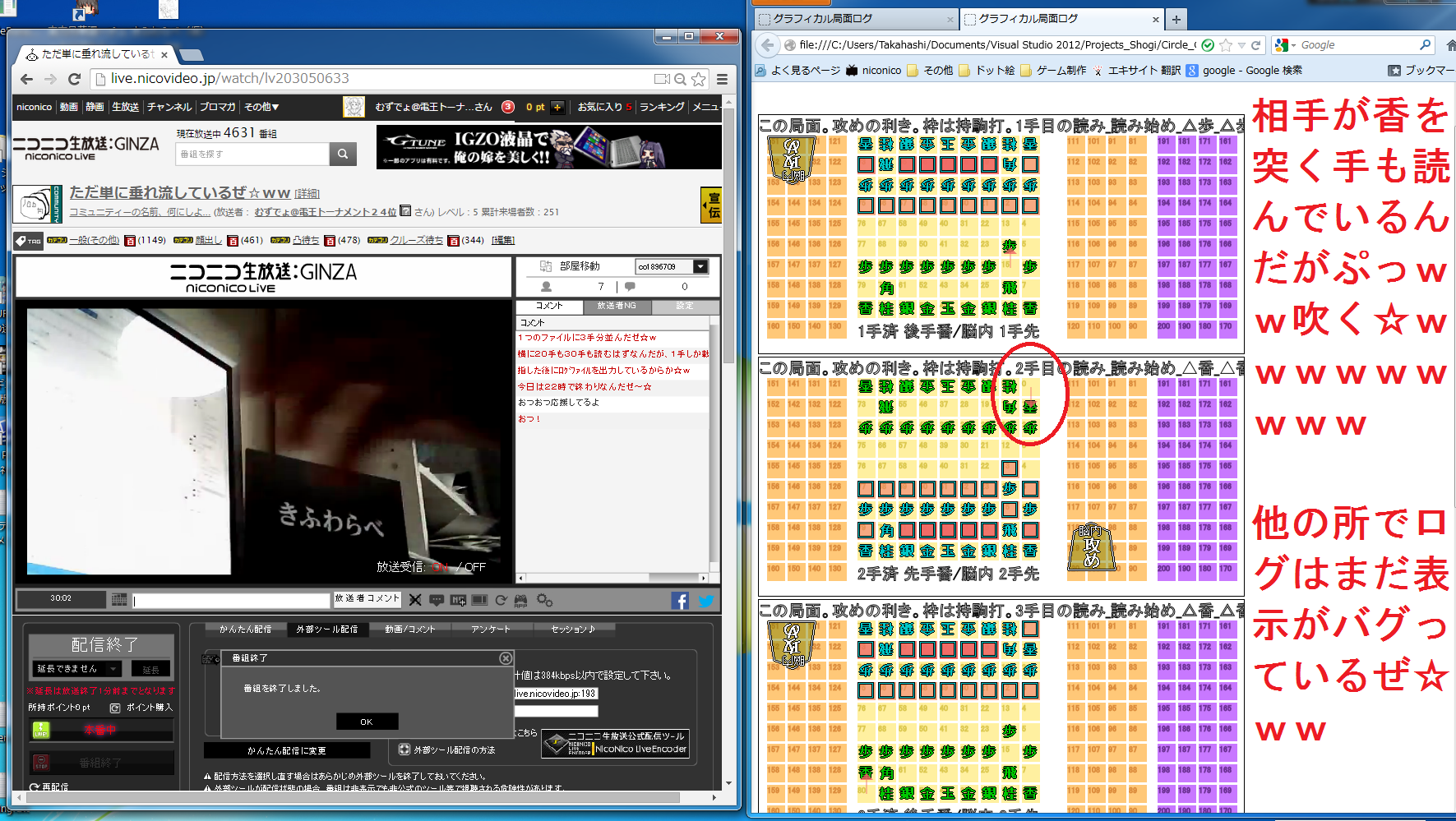Click the yellow plus icon next to 0 pt
This screenshot has height=821, width=1456.
tap(557, 107)
